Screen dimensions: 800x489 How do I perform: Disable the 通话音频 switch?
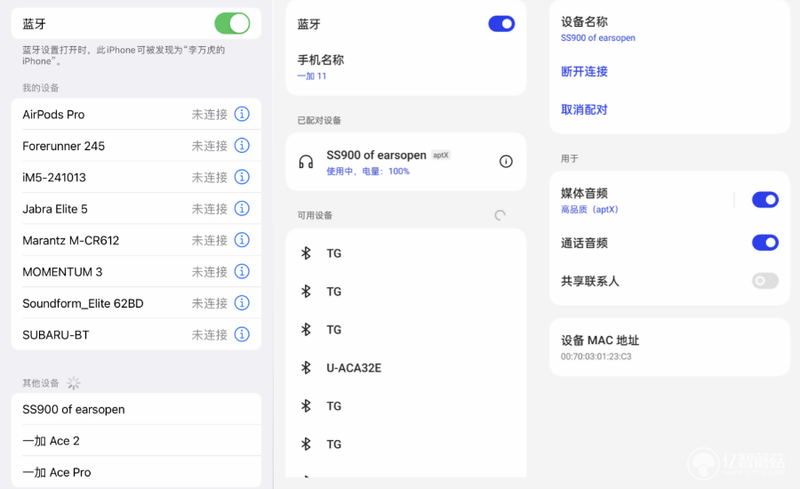765,242
